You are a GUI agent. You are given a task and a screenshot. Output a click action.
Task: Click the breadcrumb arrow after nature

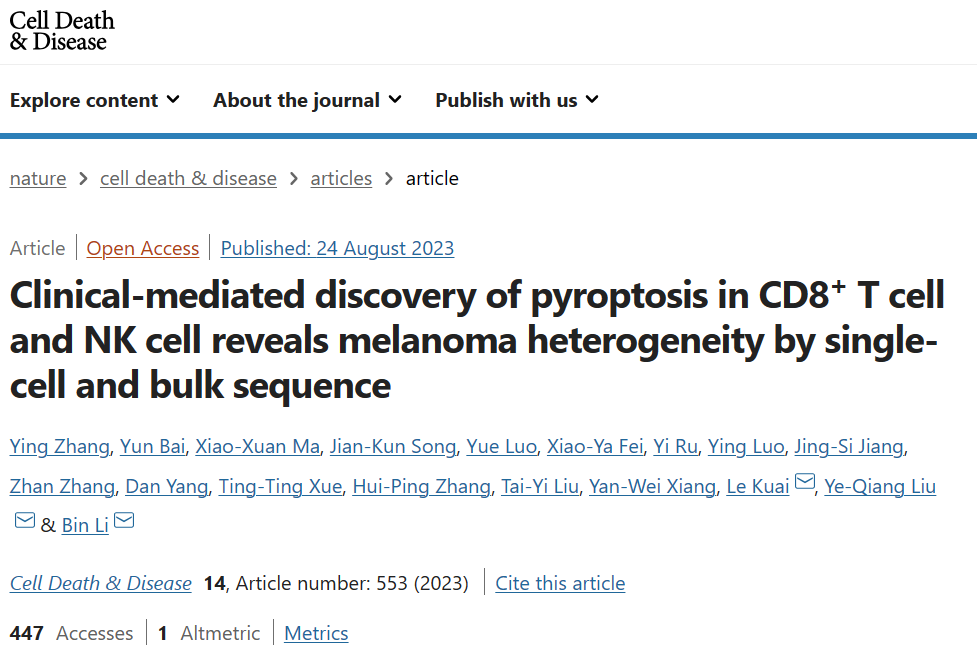(81, 178)
